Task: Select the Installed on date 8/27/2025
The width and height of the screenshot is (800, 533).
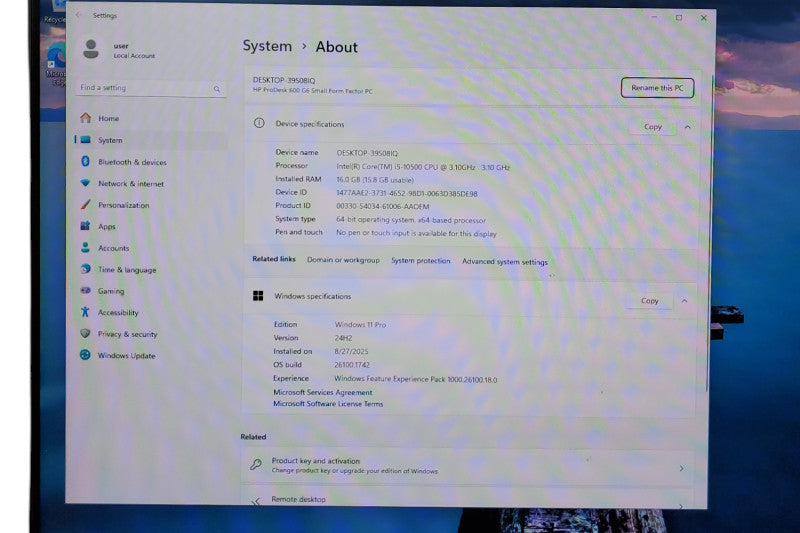Action: coord(351,351)
